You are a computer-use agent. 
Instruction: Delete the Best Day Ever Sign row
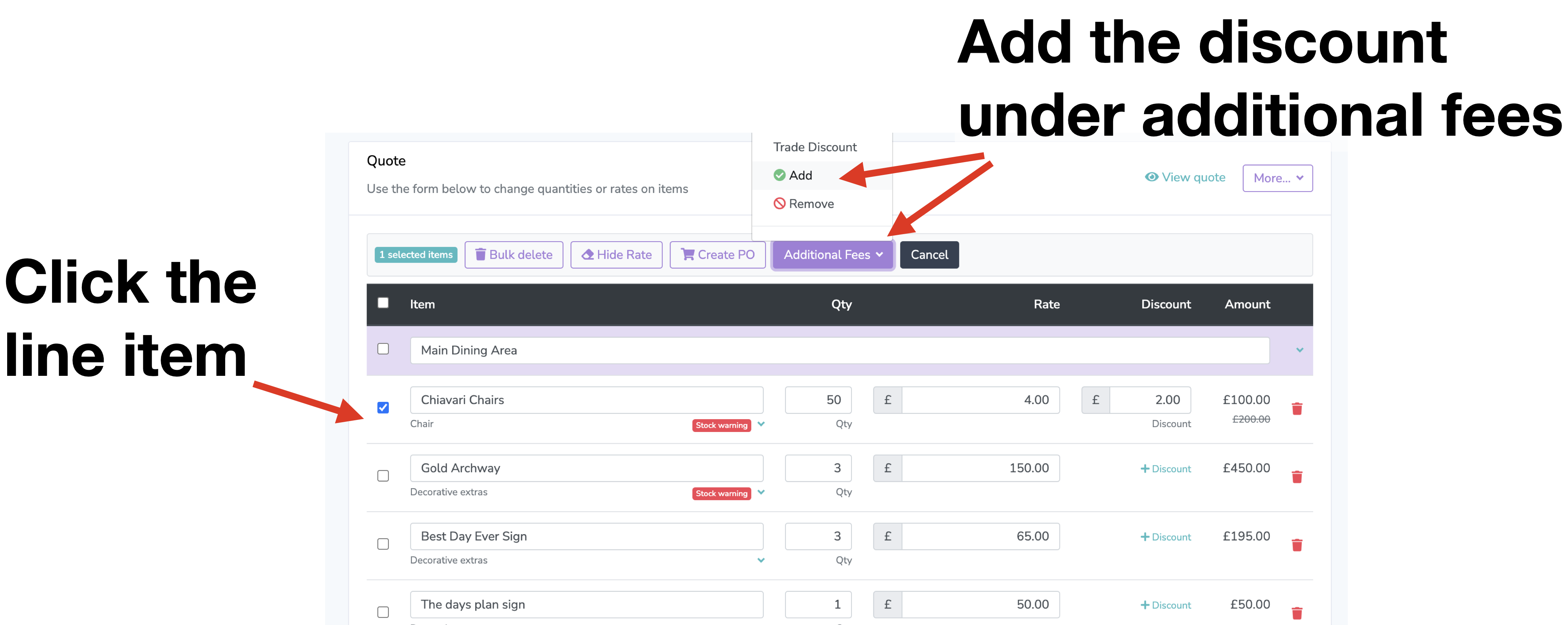1296,545
